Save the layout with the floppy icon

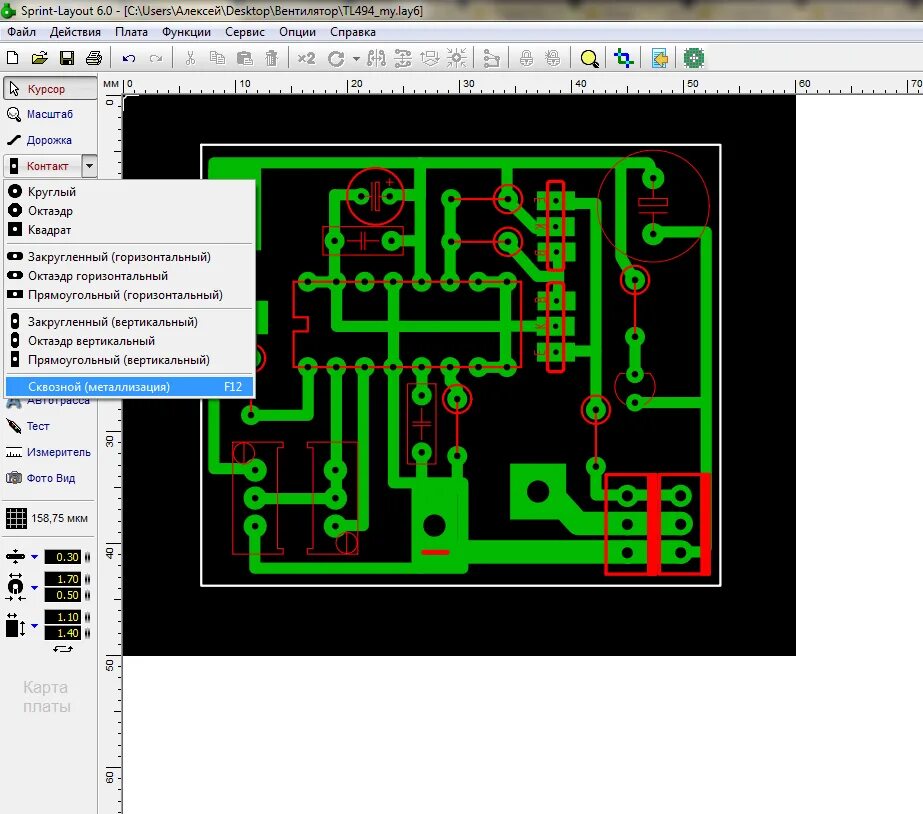tap(67, 58)
